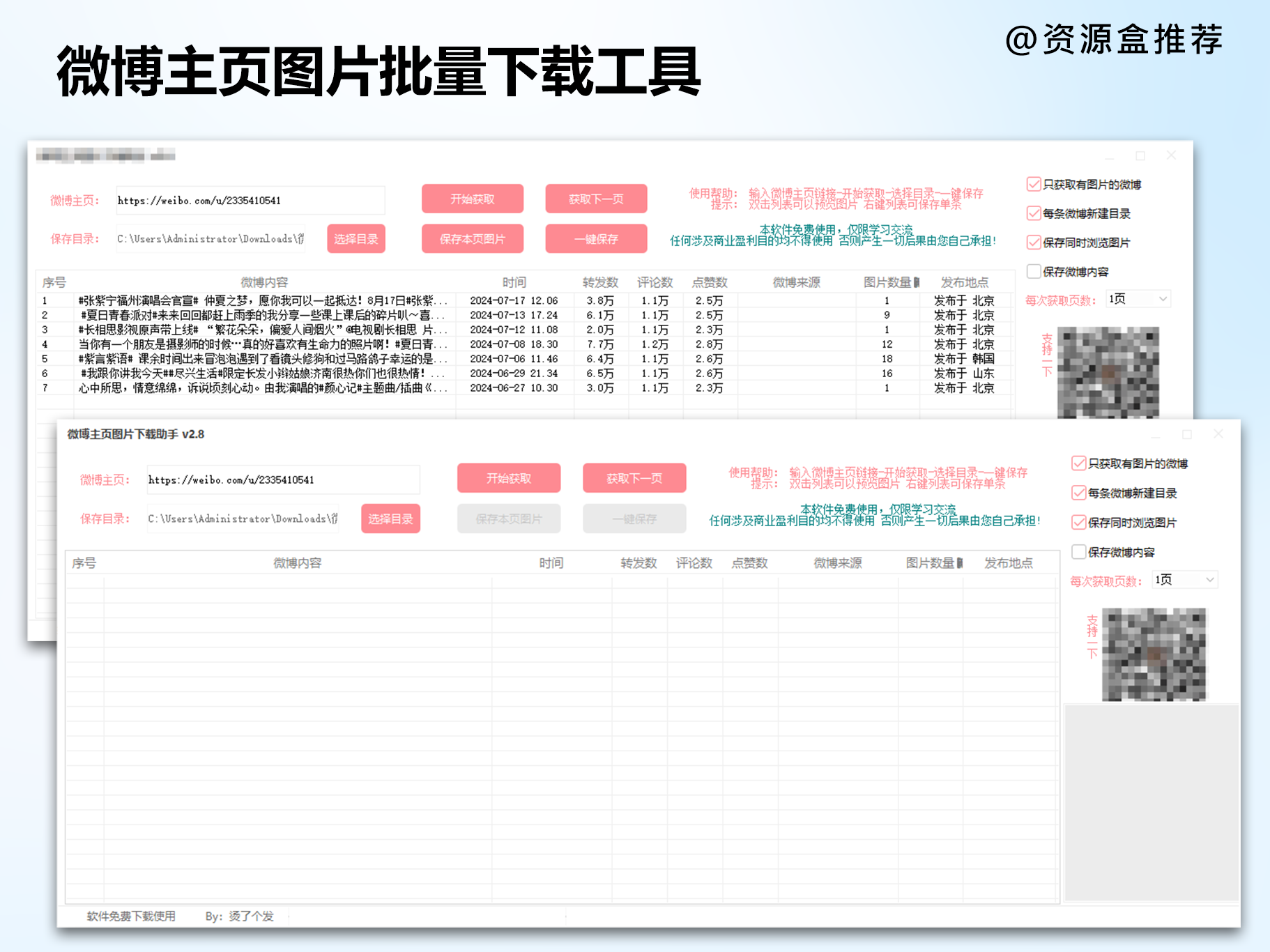Select row 7 心中所思，情意绵绵 post
The image size is (1270, 952).
pos(523,387)
